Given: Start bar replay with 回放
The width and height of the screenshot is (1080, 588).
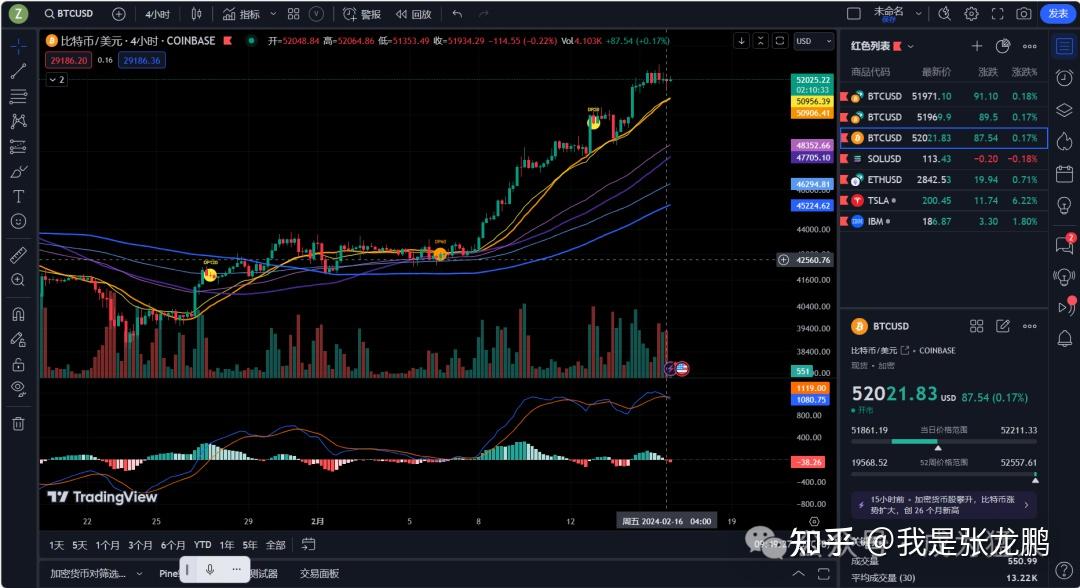Looking at the screenshot, I should (414, 14).
